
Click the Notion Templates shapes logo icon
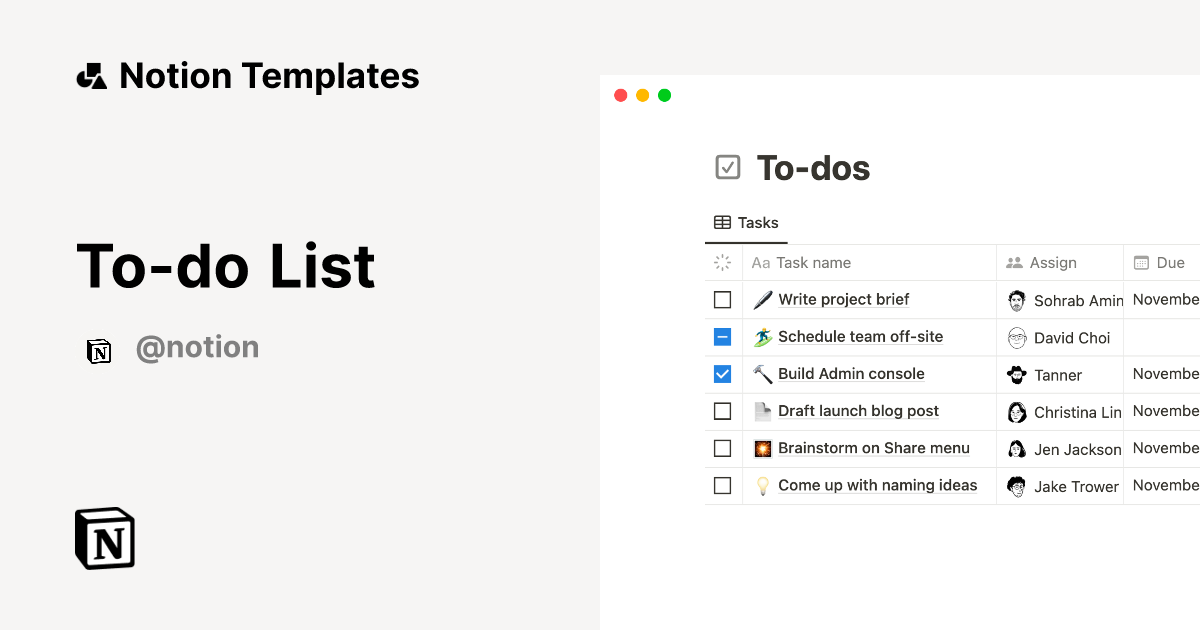click(92, 76)
